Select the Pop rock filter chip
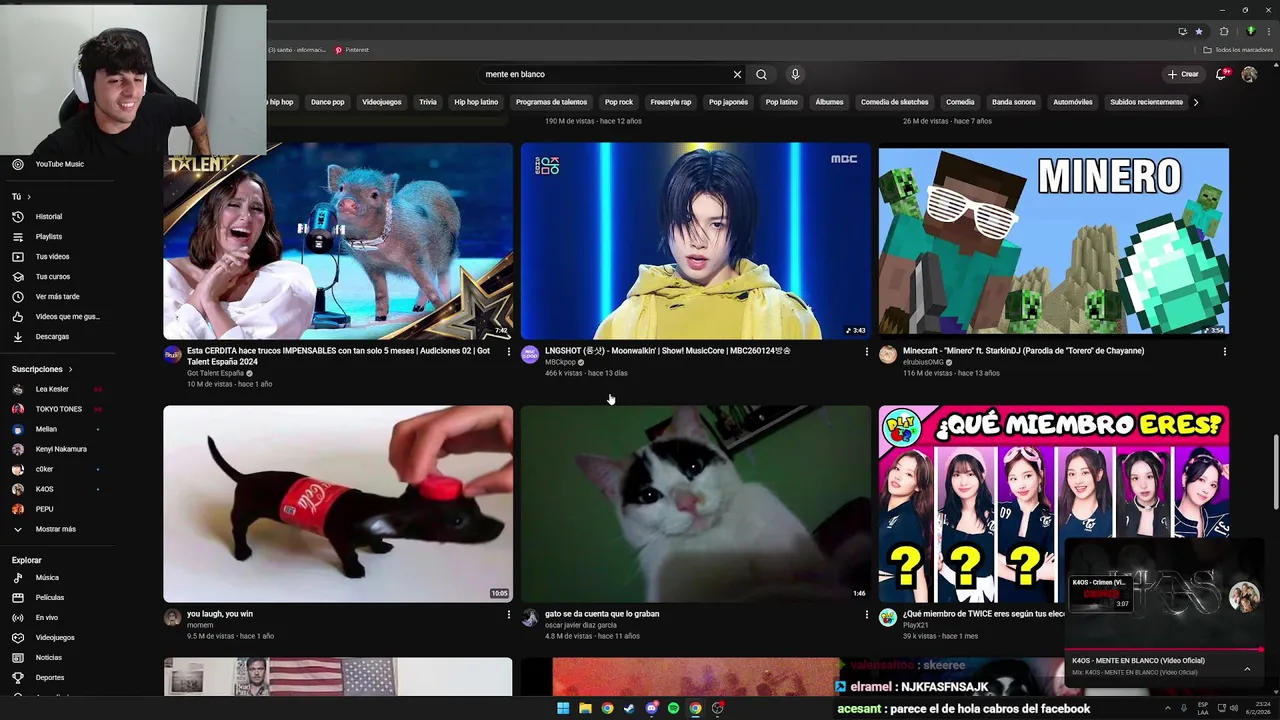The height and width of the screenshot is (720, 1280). click(619, 102)
